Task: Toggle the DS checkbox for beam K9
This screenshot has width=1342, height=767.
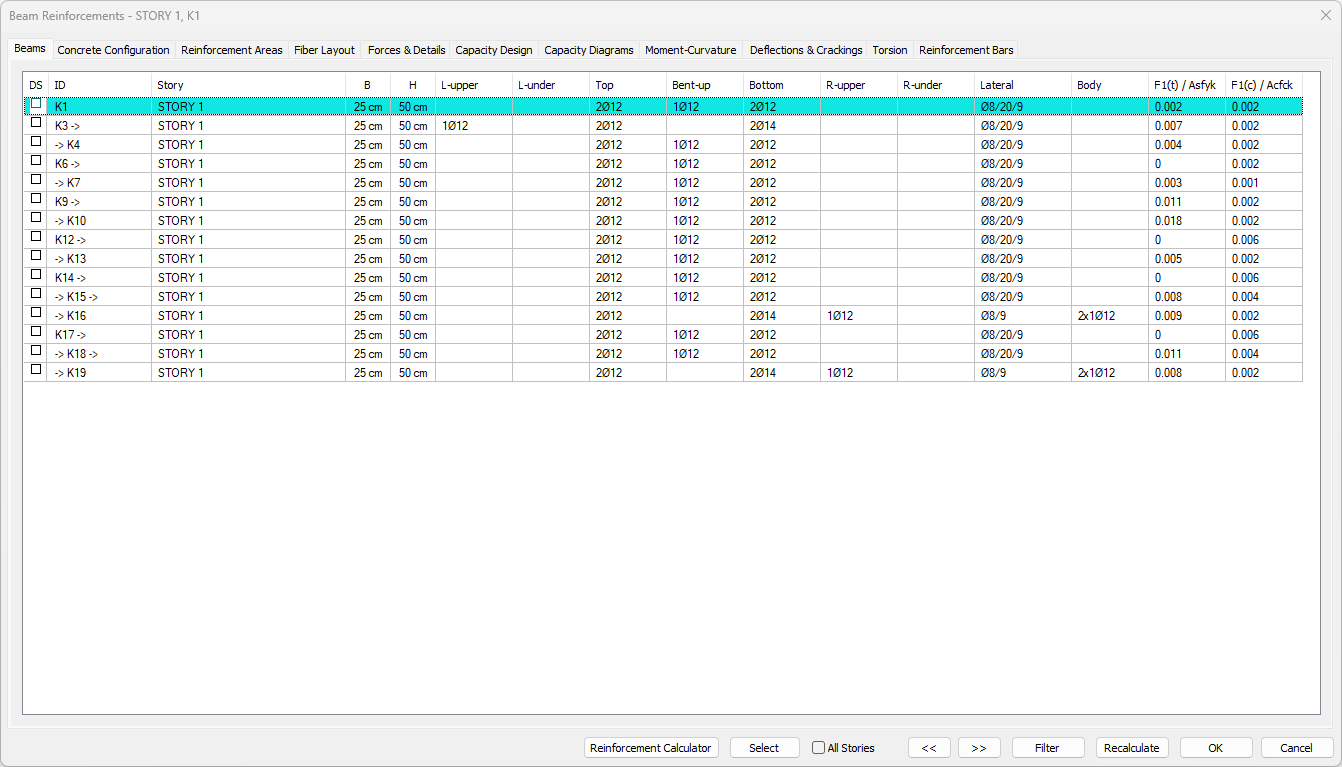Action: point(36,199)
